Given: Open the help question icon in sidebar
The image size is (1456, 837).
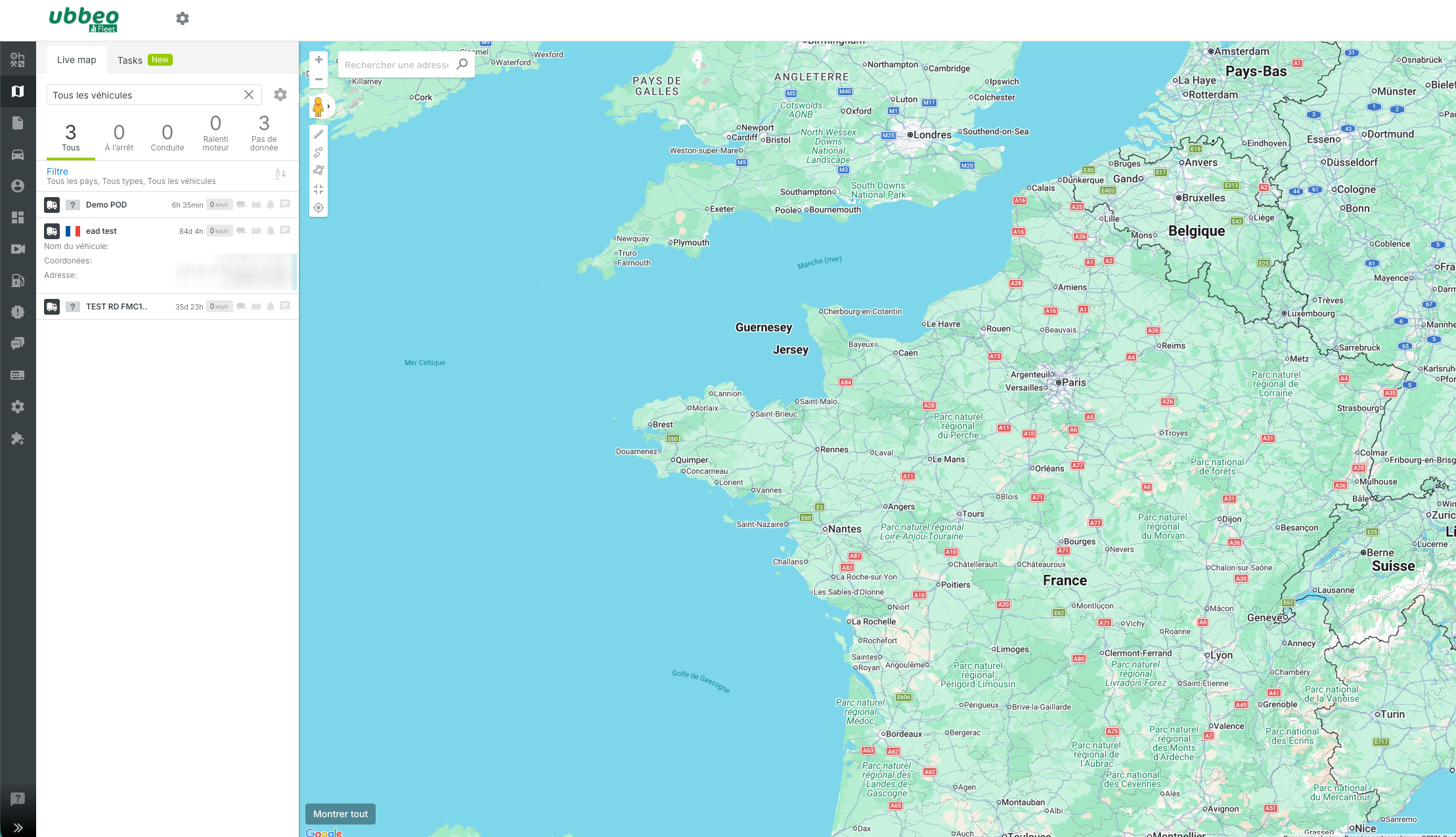Looking at the screenshot, I should point(18,799).
